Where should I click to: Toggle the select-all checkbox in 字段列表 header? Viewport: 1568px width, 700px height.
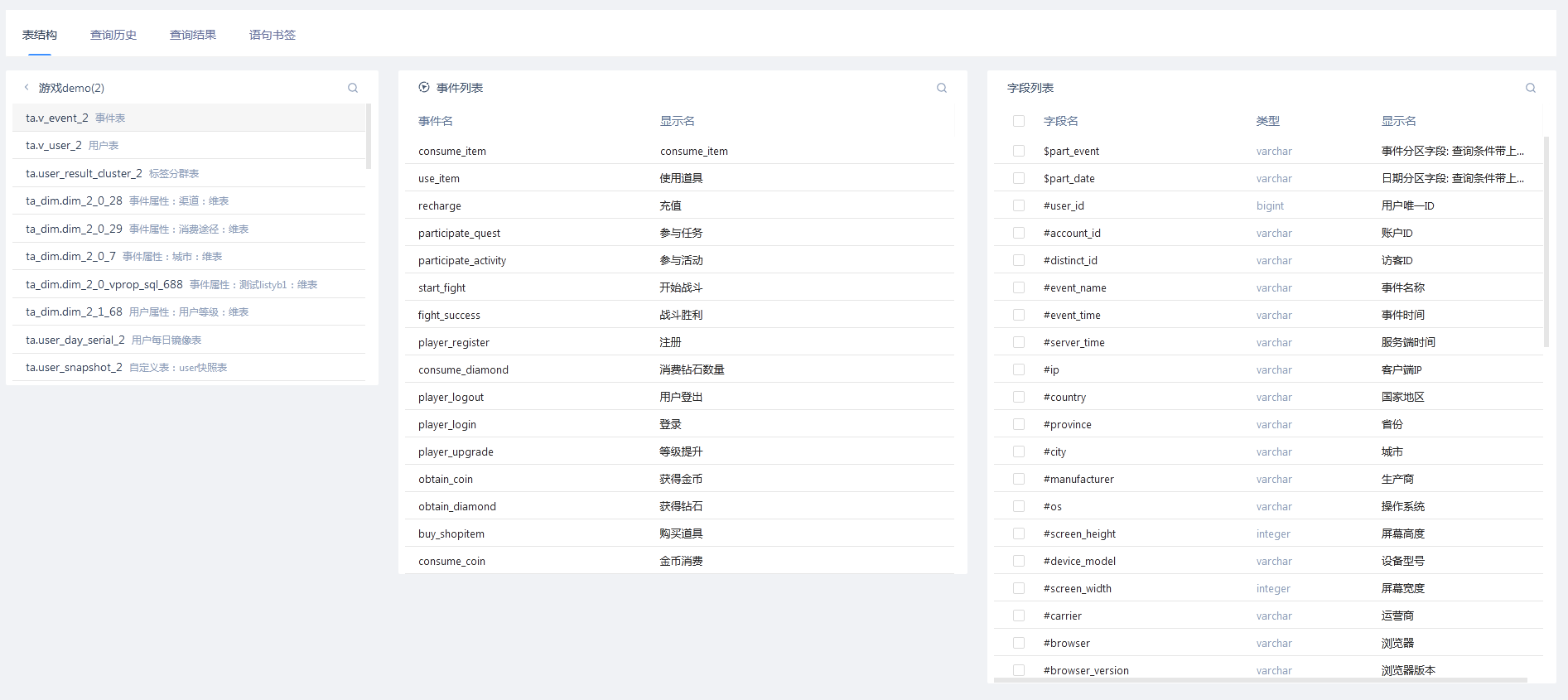pyautogui.click(x=1019, y=121)
